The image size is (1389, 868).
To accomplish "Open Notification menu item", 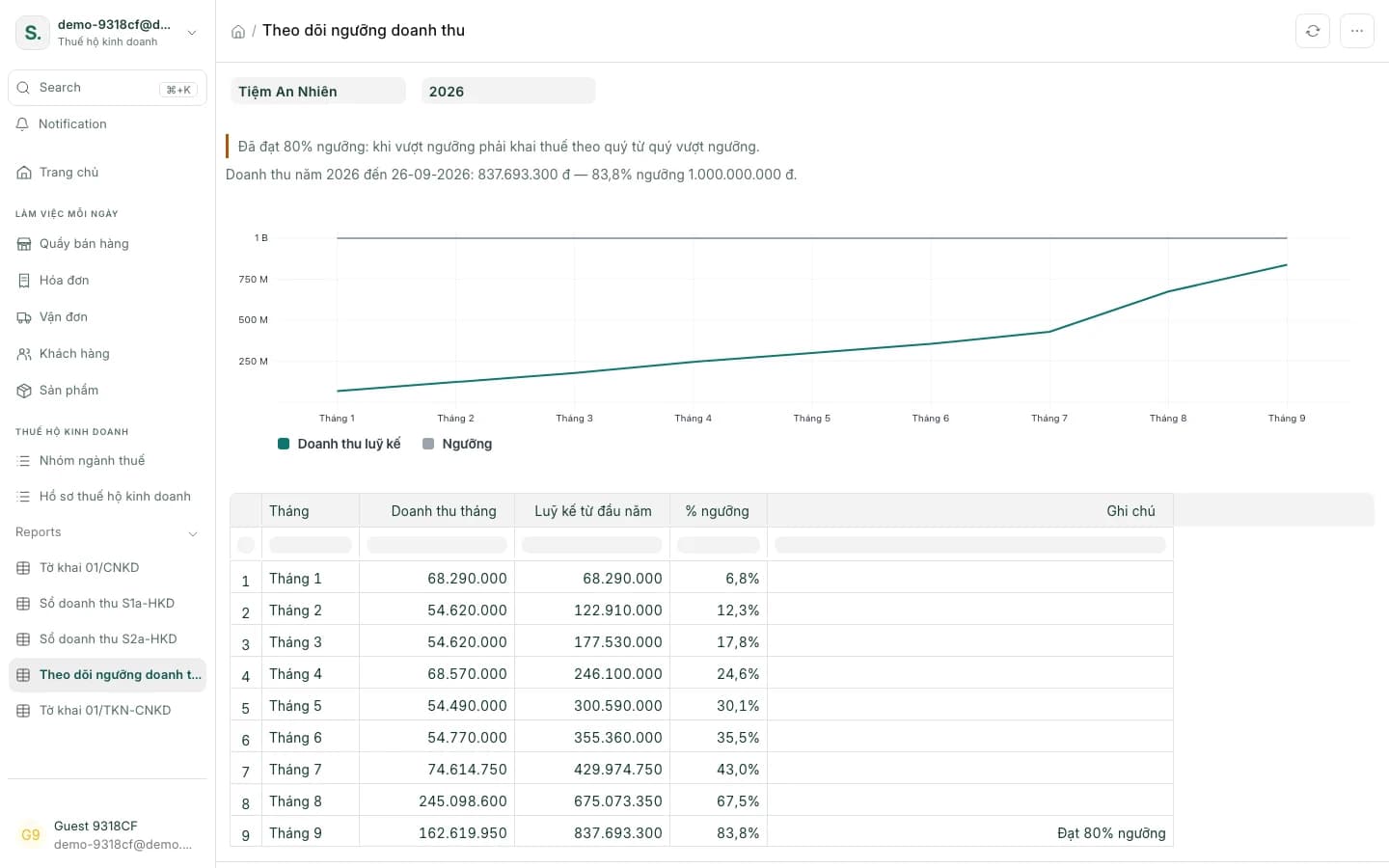I will (x=107, y=124).
